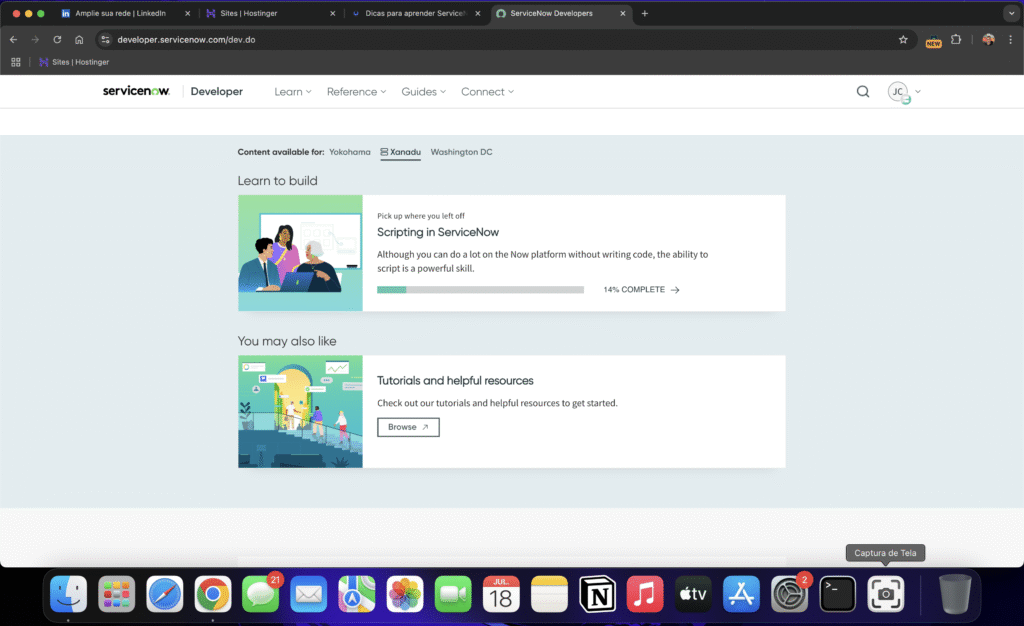This screenshot has height=626, width=1024.
Task: Open the Music app in the dock
Action: 645,594
